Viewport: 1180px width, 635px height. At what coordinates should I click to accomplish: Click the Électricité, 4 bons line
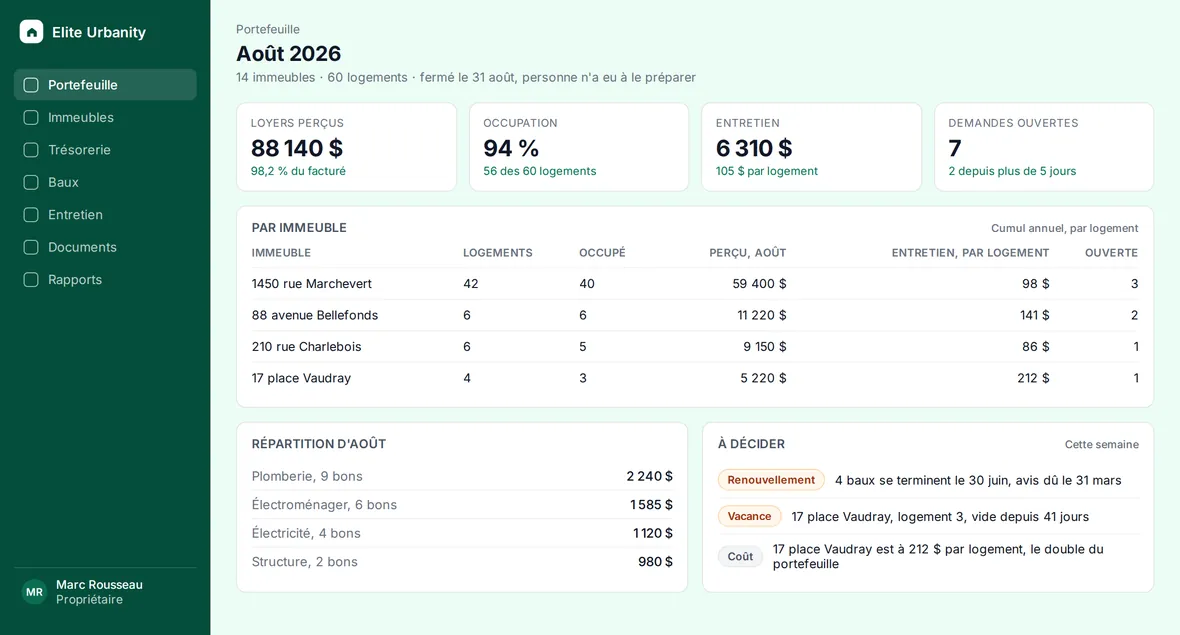pyautogui.click(x=462, y=533)
